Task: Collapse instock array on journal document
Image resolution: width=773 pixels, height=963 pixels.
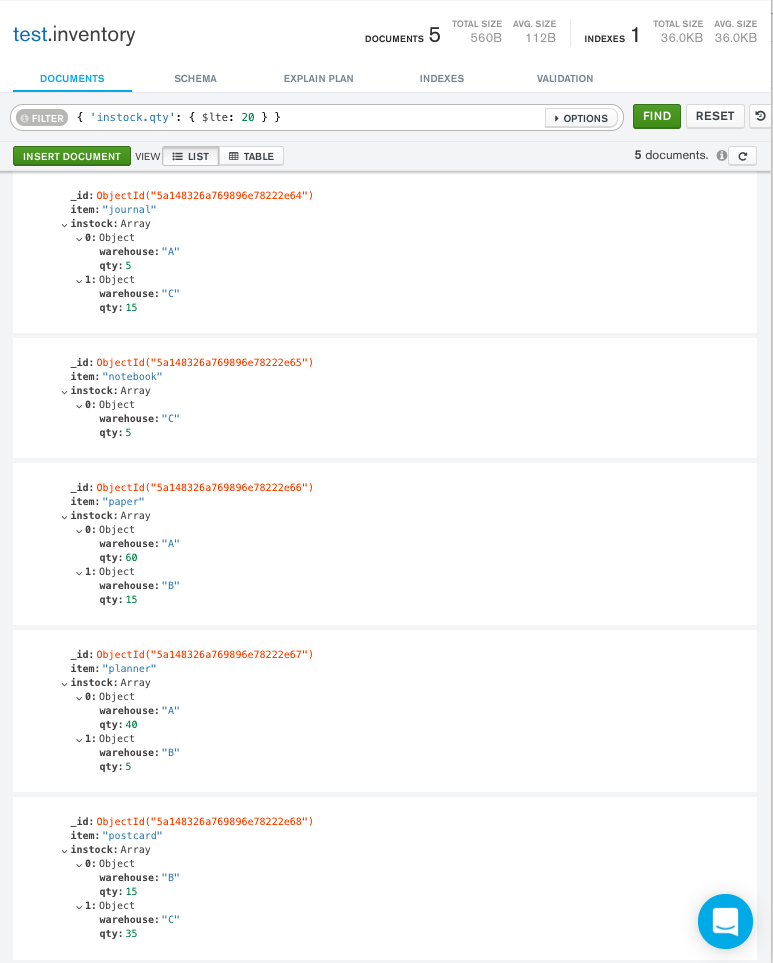Action: pyautogui.click(x=65, y=223)
